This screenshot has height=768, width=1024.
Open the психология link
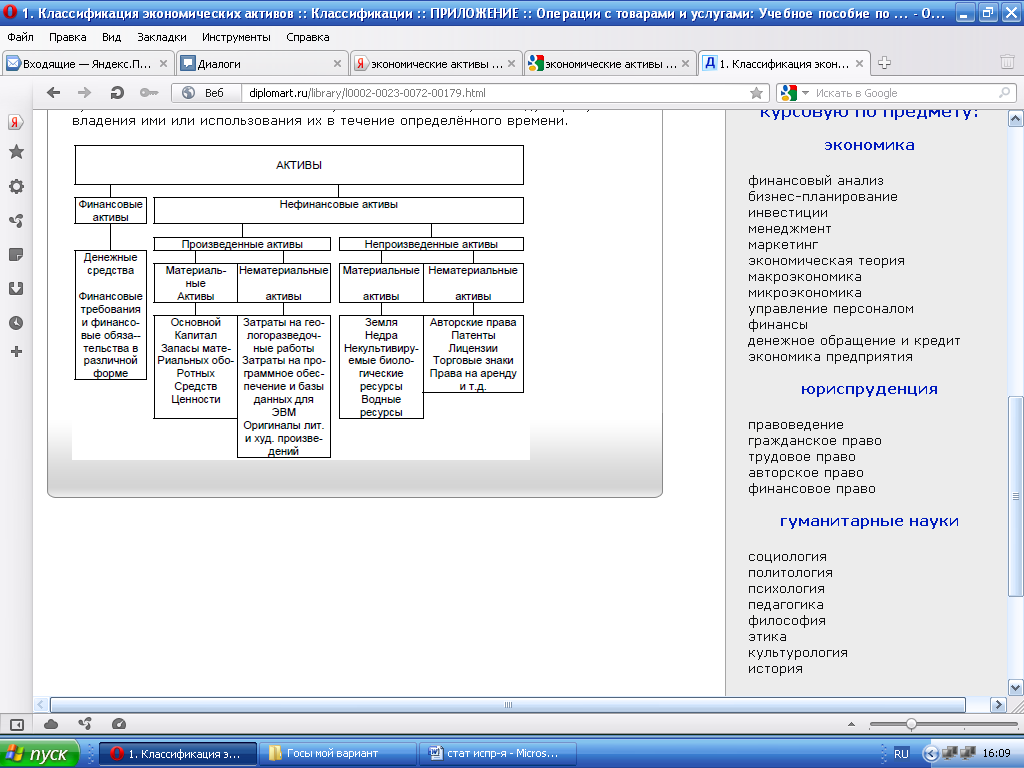[x=786, y=588]
